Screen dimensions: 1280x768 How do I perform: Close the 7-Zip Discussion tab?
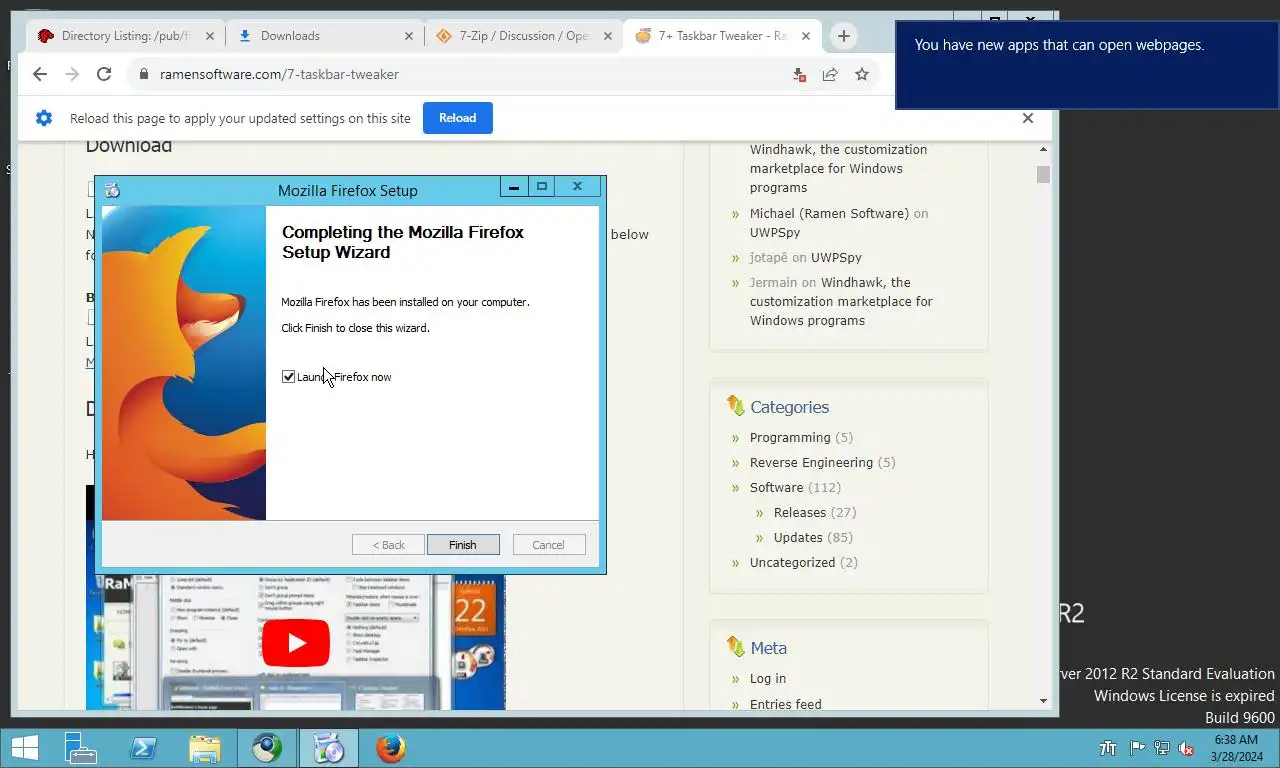607,36
